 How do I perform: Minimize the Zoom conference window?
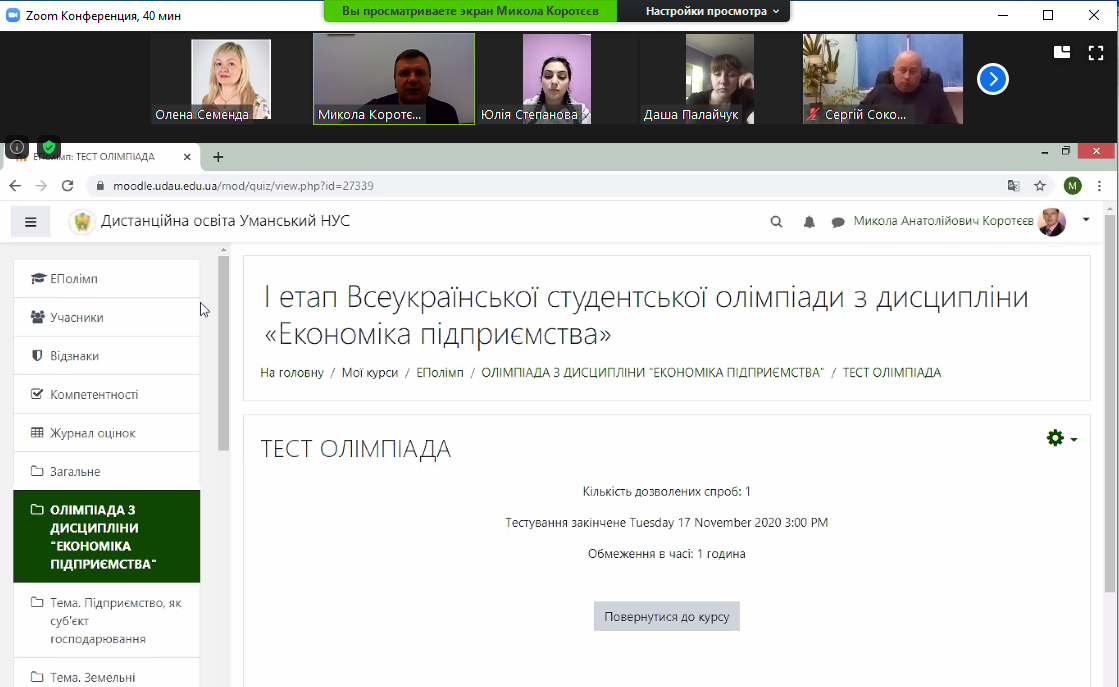(1003, 15)
